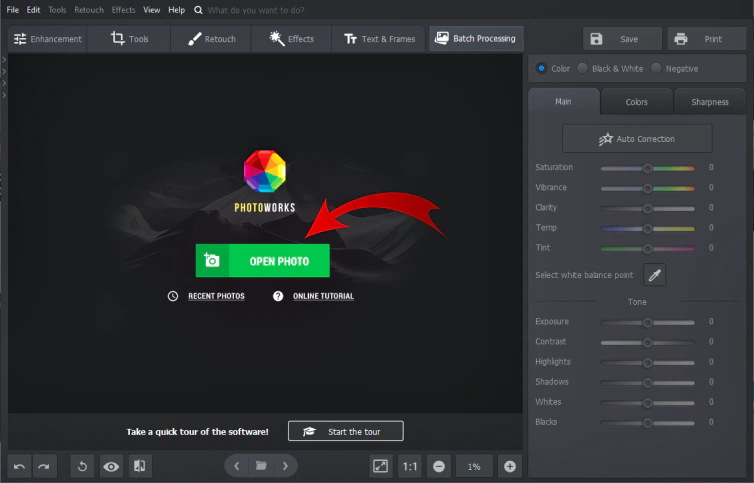754x483 pixels.
Task: Open the ONLINE TUTORIAL link
Action: [323, 296]
